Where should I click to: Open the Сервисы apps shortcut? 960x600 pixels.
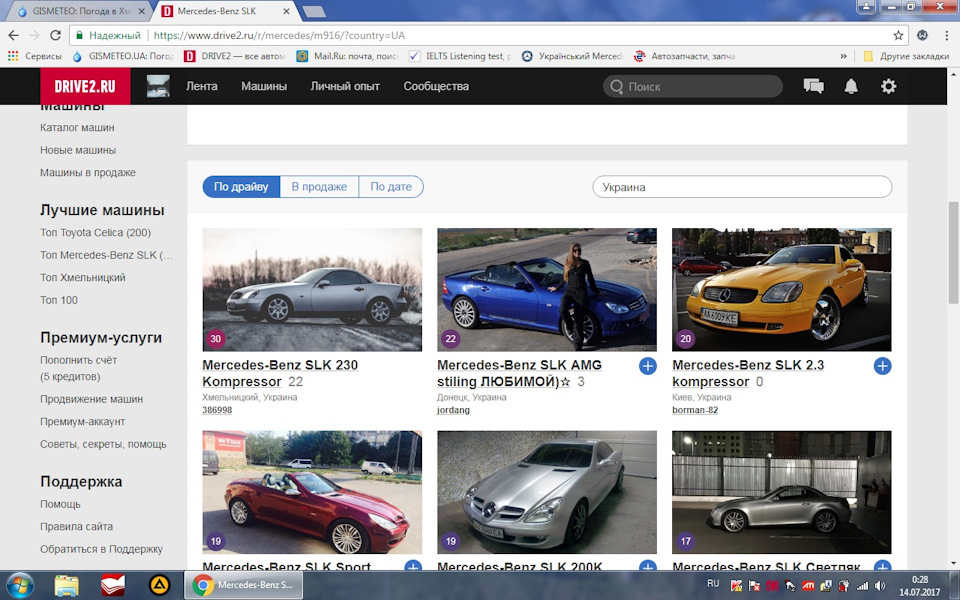[34, 56]
